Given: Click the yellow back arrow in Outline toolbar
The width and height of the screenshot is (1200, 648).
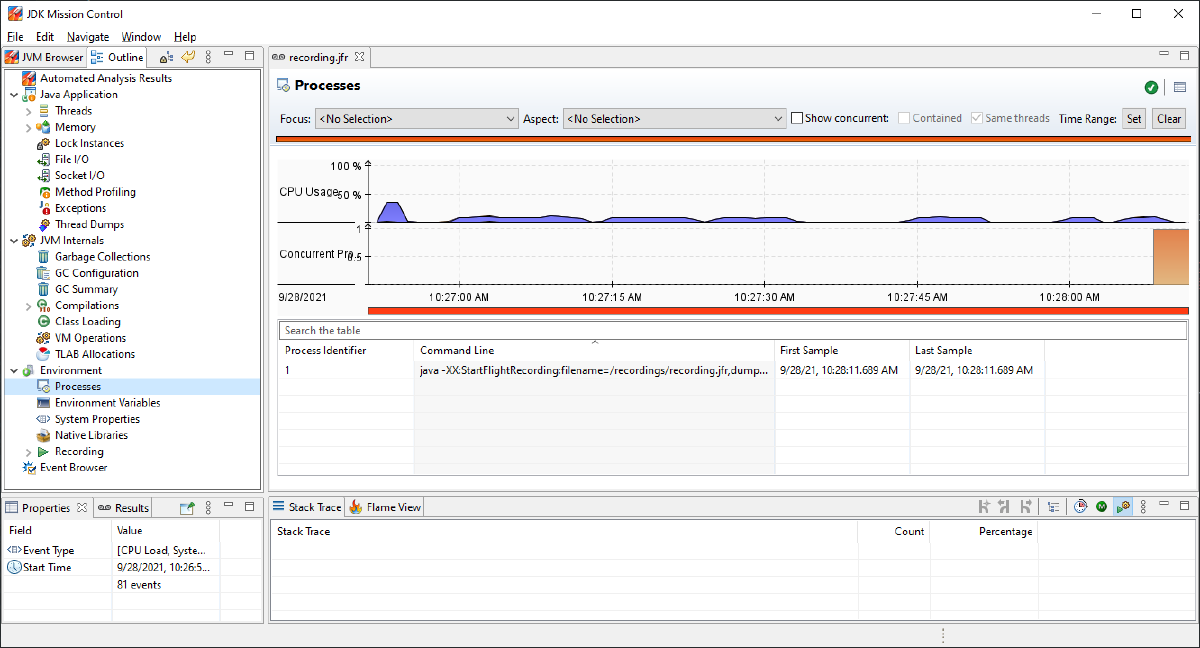Looking at the screenshot, I should [187, 57].
